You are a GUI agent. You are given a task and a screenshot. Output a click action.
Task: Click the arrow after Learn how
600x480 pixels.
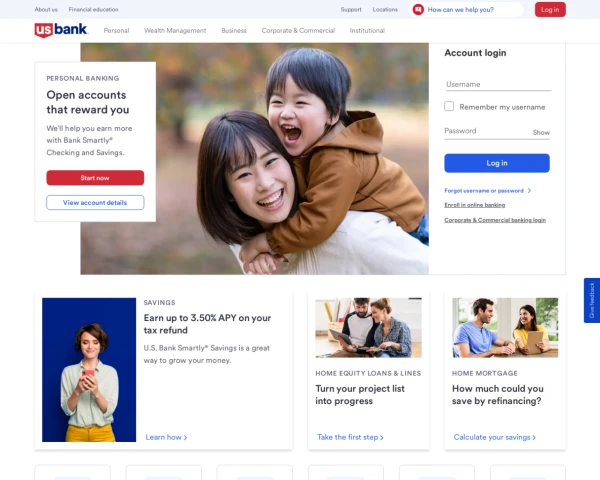(186, 438)
